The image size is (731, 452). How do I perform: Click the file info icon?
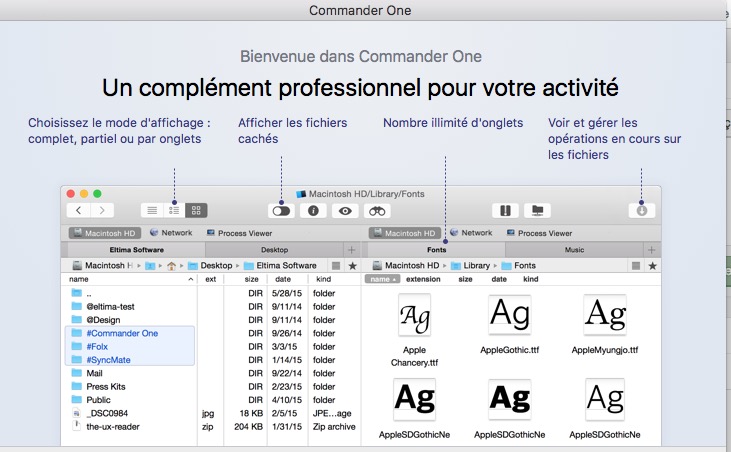click(313, 211)
